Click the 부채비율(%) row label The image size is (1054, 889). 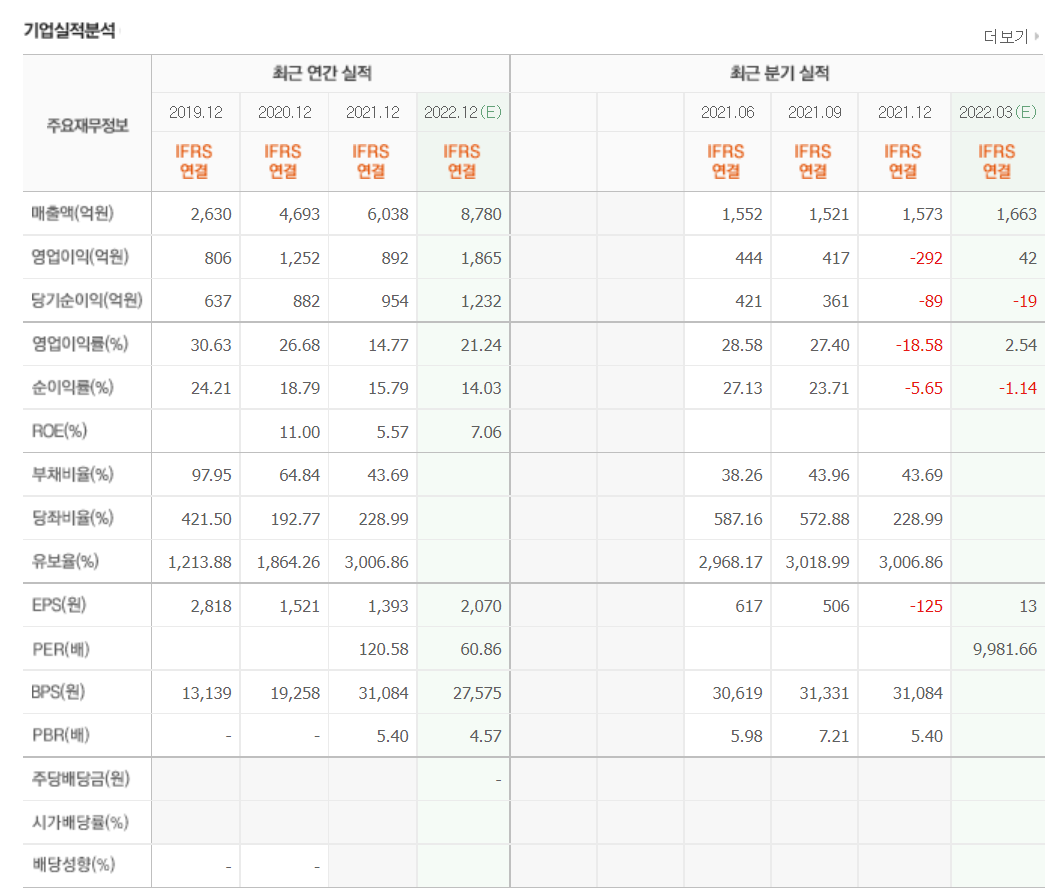(x=73, y=474)
